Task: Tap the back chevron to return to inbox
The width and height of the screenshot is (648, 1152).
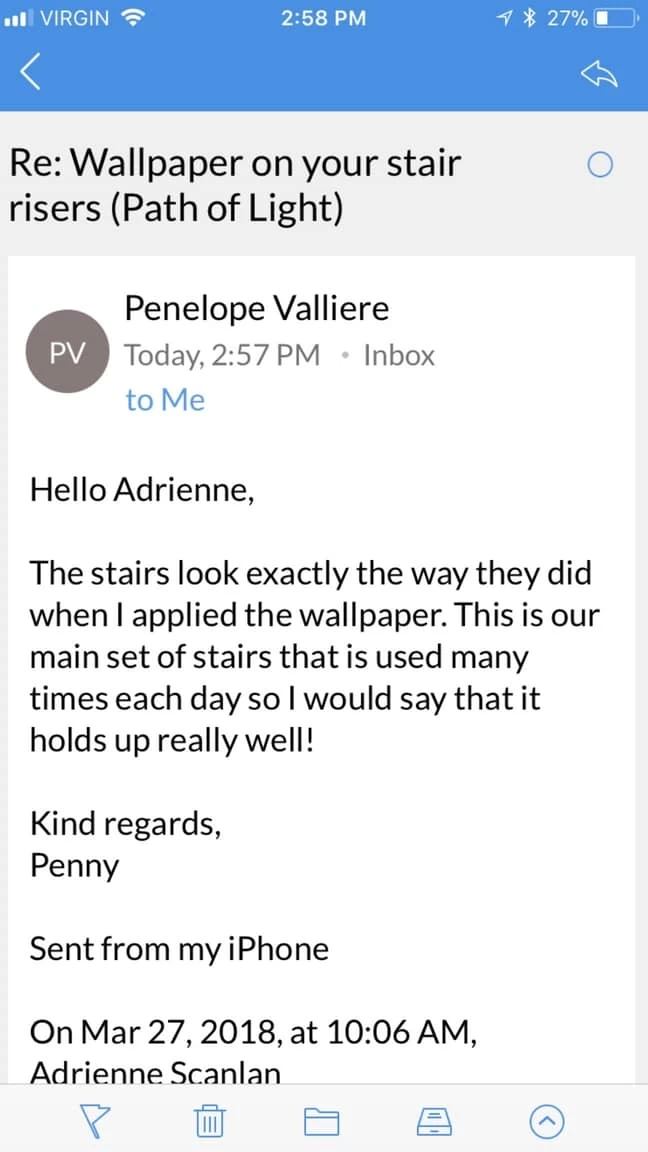Action: (x=31, y=71)
